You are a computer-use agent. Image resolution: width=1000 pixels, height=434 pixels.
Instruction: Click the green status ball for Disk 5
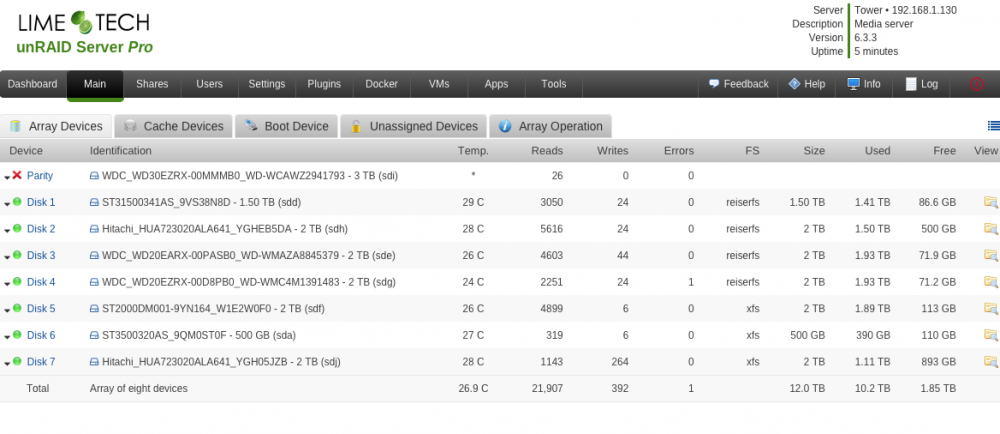[17, 308]
